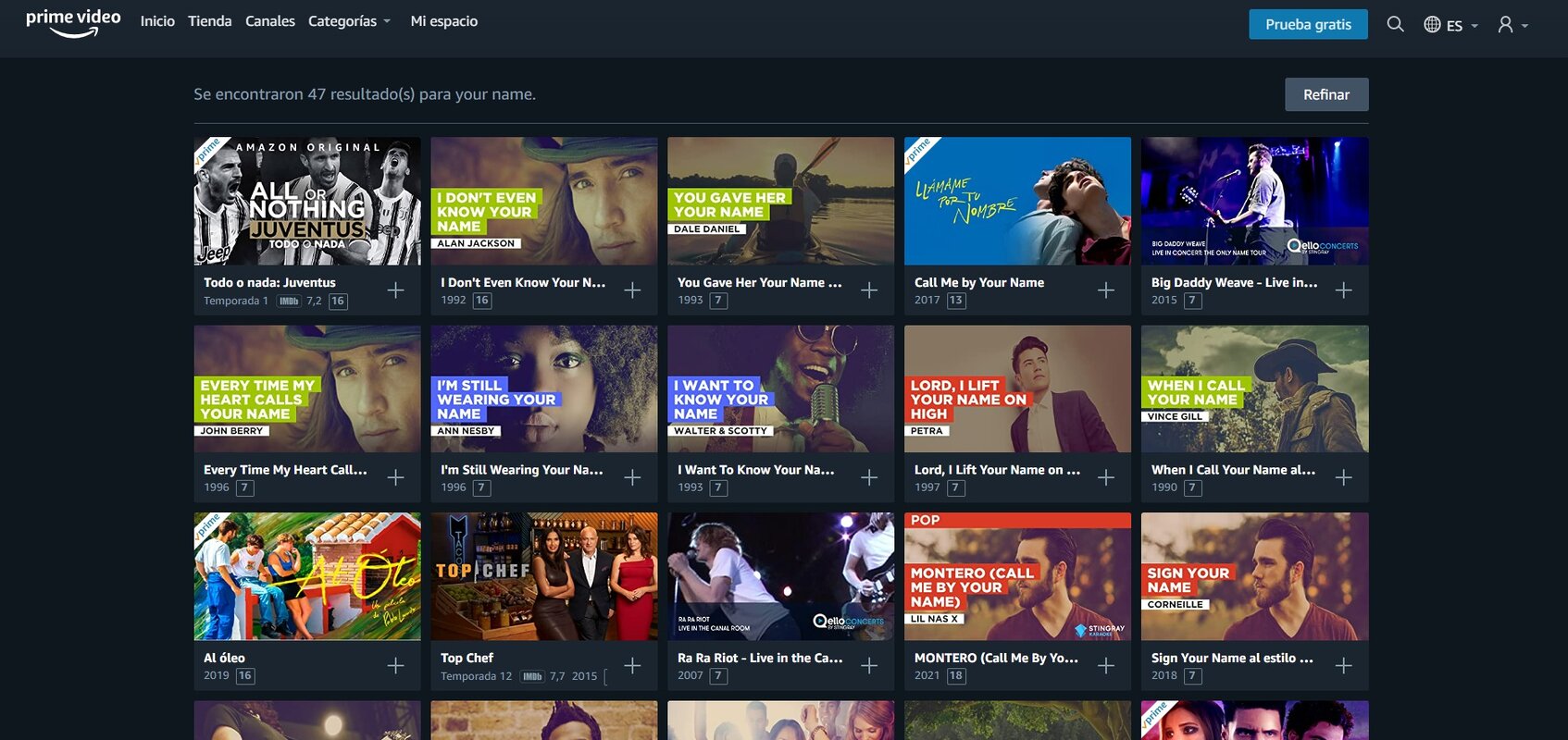The width and height of the screenshot is (1568, 740).
Task: Expand the Categorías dropdown
Action: 349,21
